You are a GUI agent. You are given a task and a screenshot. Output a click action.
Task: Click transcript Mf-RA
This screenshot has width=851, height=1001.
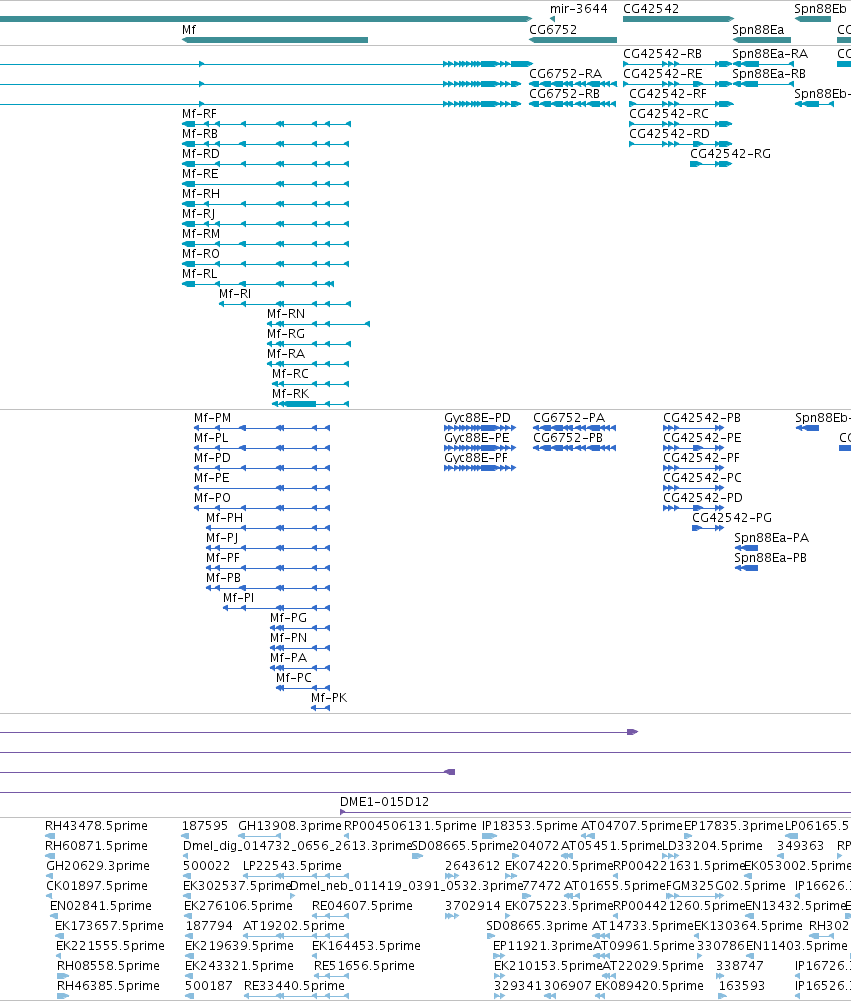[285, 354]
